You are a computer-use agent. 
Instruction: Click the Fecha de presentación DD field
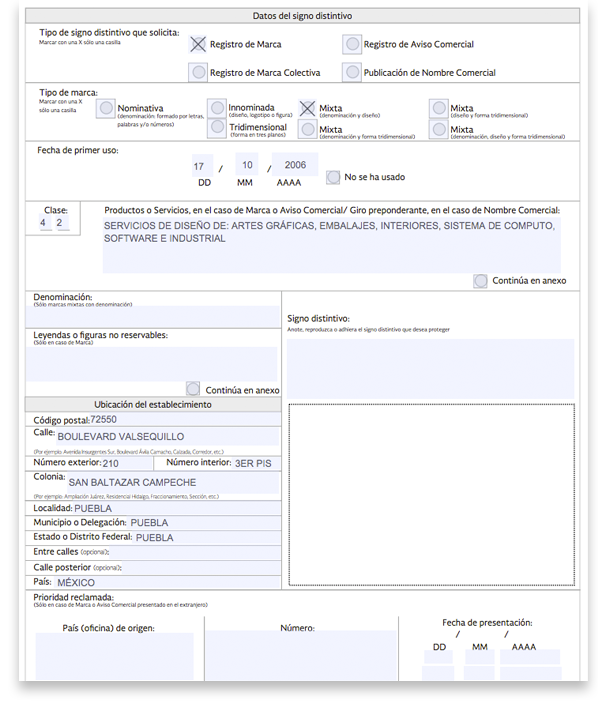pyautogui.click(x=438, y=657)
